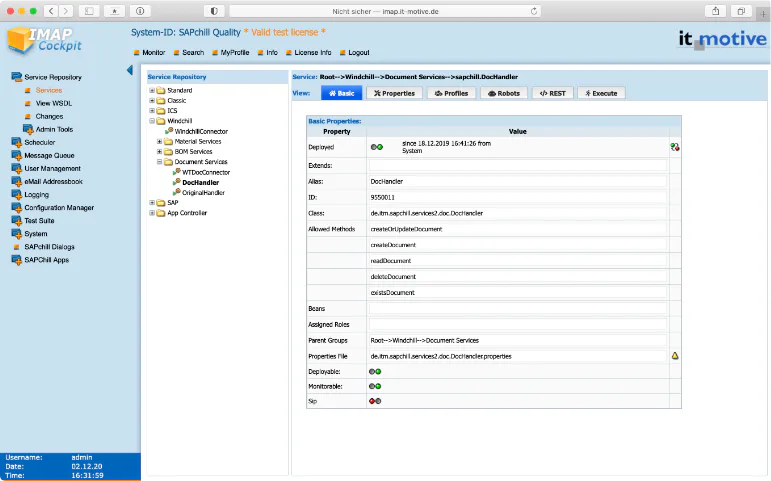The image size is (771, 481).
Task: Click warning icon beside Properties File
Action: [675, 356]
